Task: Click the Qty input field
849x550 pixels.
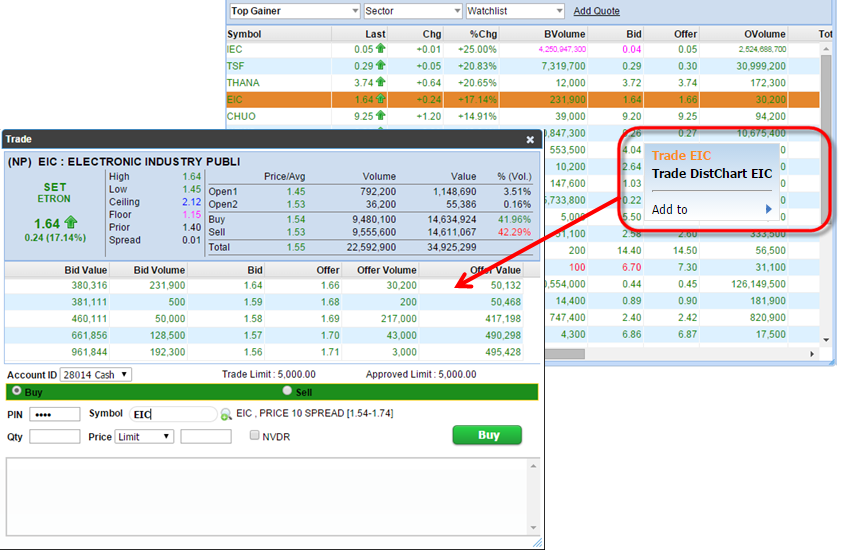Action: 55,437
